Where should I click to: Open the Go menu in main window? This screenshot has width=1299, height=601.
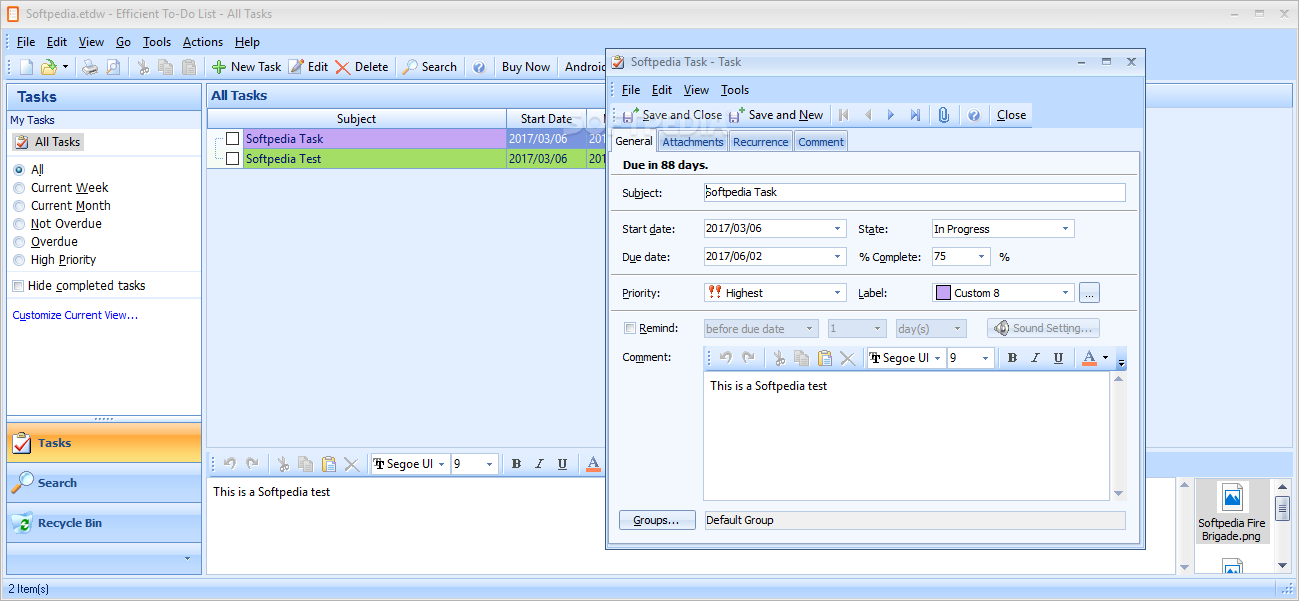pos(123,42)
